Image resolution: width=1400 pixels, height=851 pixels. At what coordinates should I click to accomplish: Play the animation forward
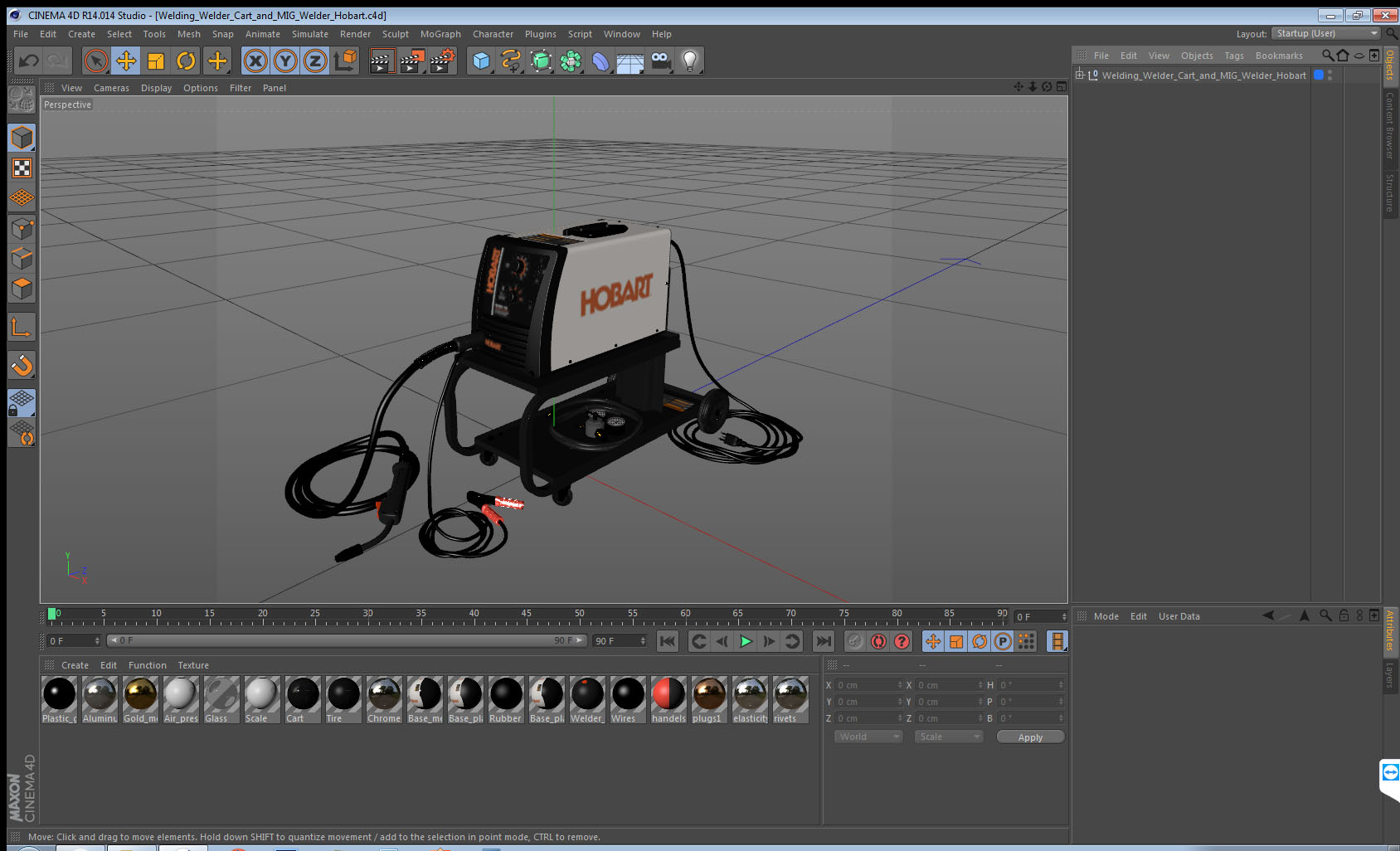coord(746,641)
